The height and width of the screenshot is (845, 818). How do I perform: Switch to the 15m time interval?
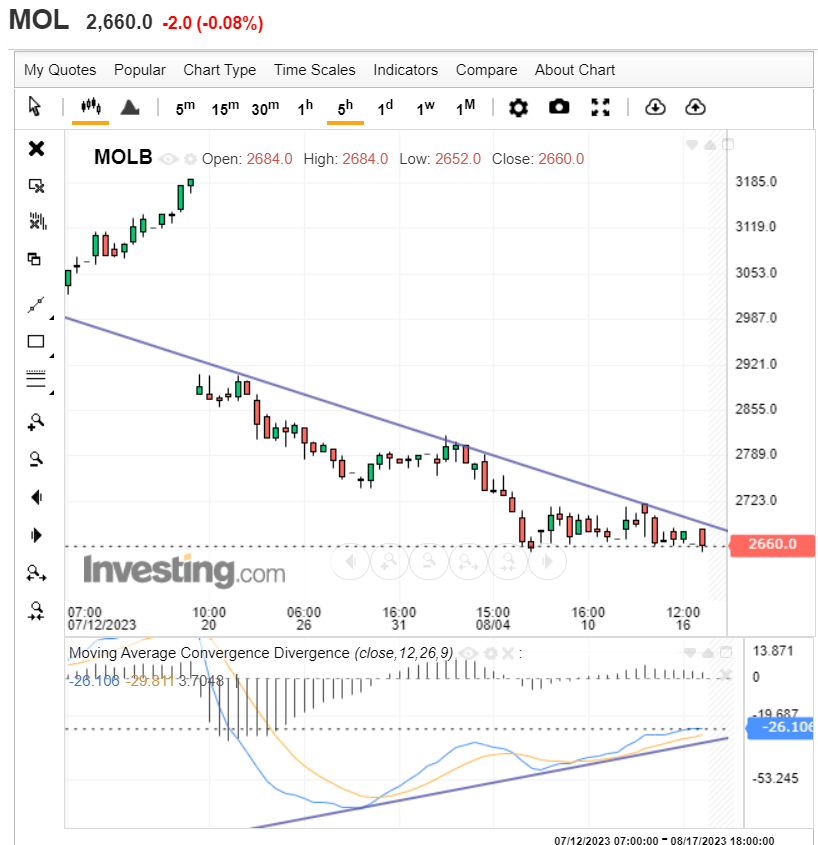(225, 108)
